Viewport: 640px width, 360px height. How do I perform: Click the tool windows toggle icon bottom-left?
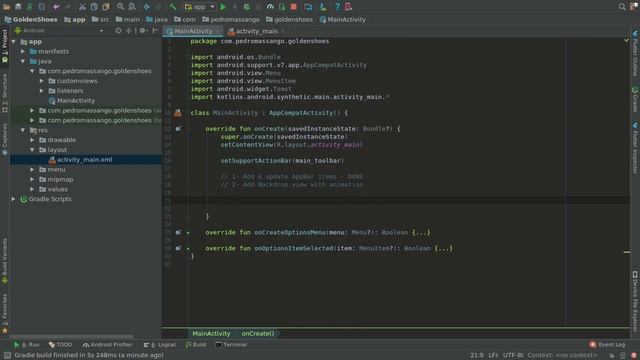(x=7, y=355)
